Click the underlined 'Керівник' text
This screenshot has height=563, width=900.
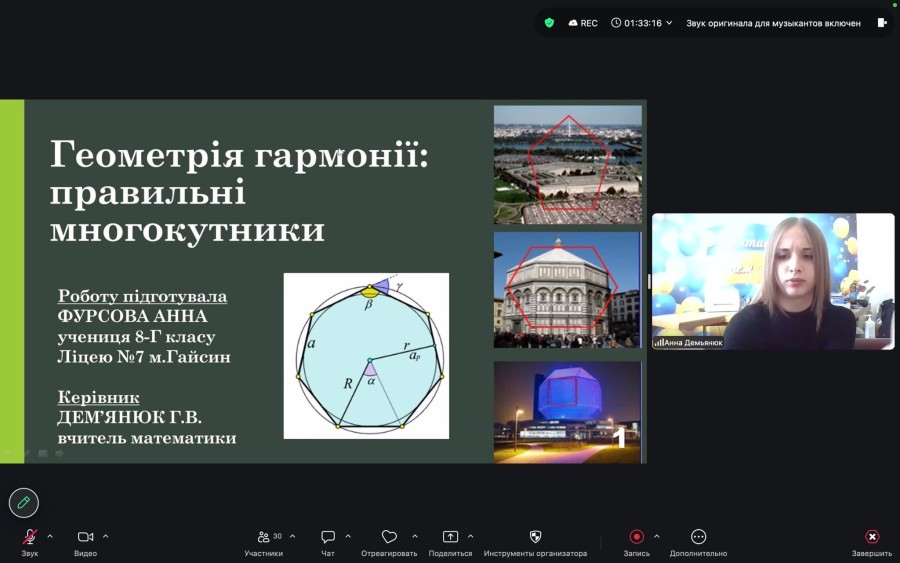pyautogui.click(x=98, y=397)
